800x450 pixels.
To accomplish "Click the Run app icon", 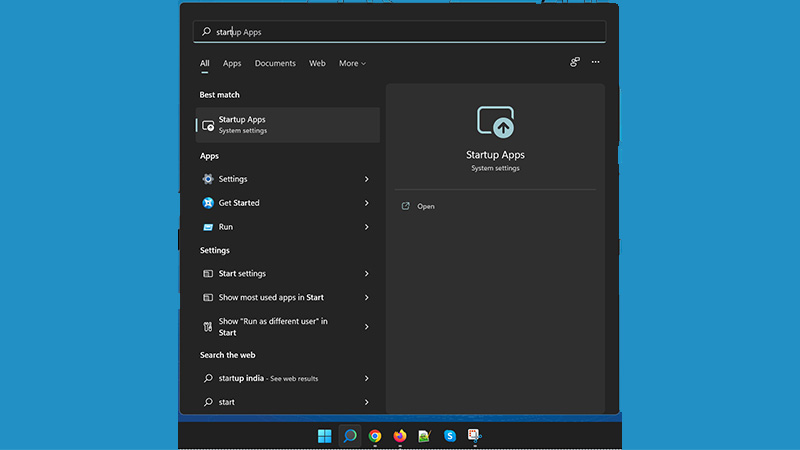I will (x=208, y=227).
